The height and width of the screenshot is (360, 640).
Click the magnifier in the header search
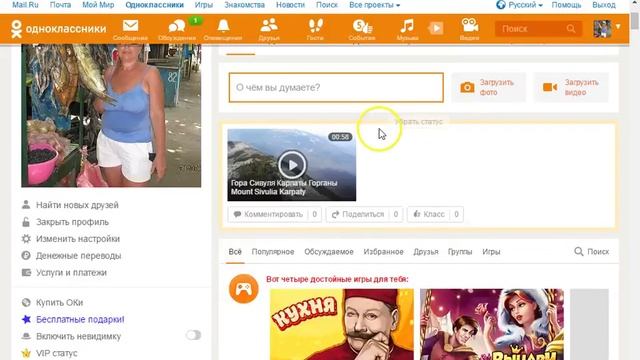click(571, 29)
